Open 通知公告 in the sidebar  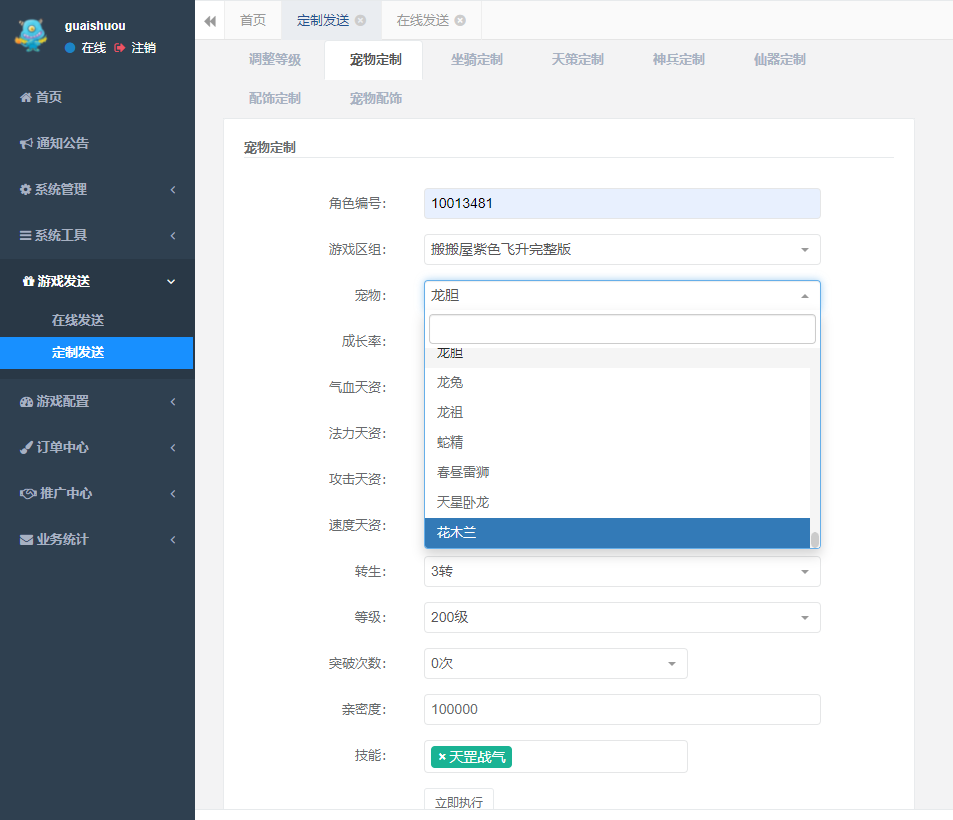62,143
